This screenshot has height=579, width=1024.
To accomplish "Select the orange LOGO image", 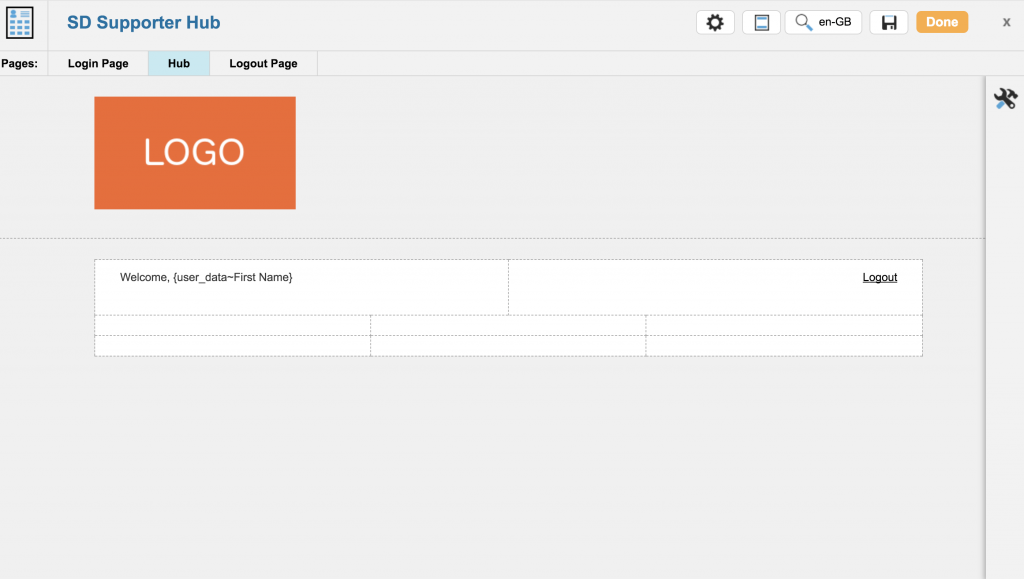I will pos(195,153).
